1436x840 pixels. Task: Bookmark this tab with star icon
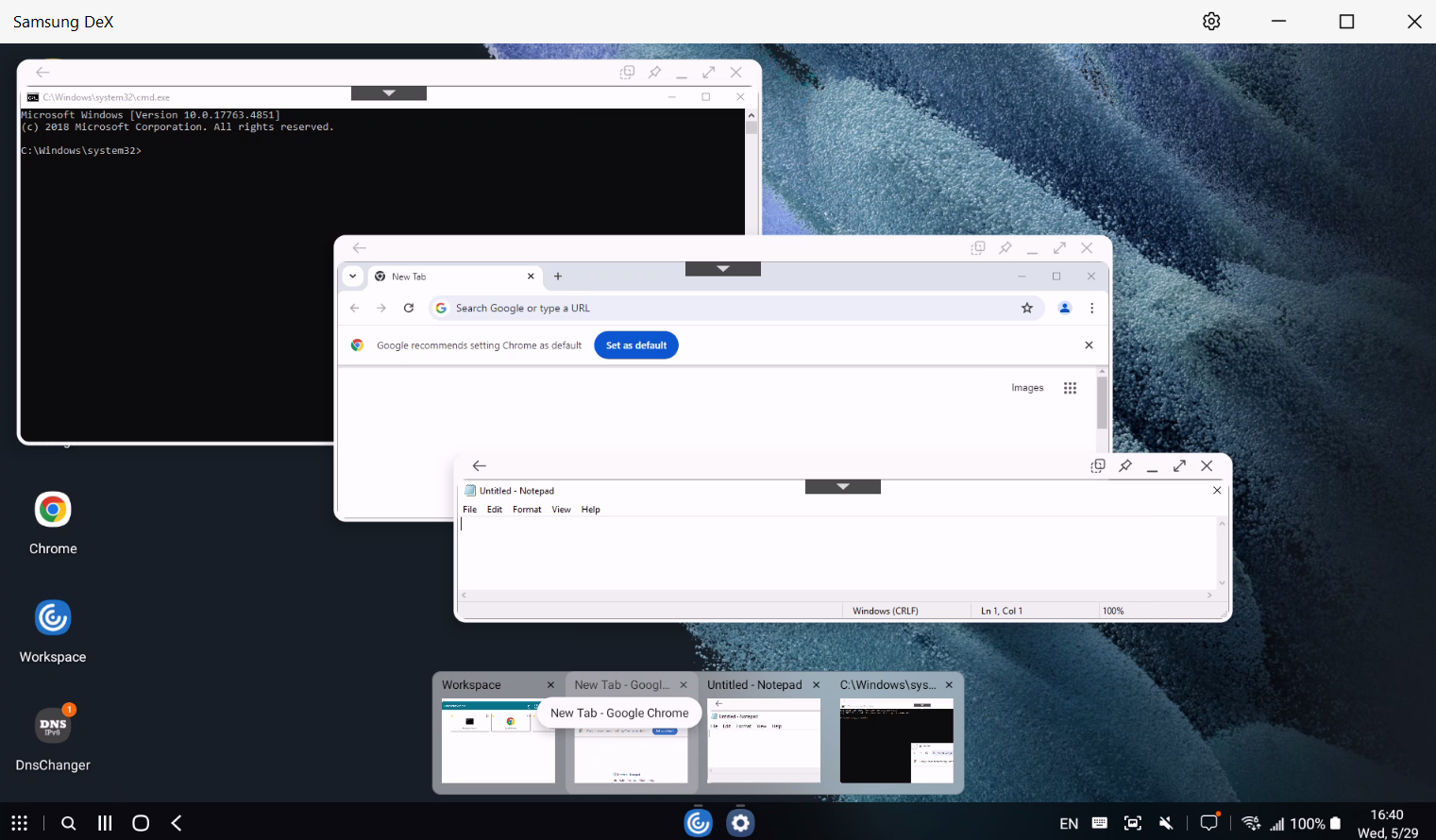[x=1027, y=308]
